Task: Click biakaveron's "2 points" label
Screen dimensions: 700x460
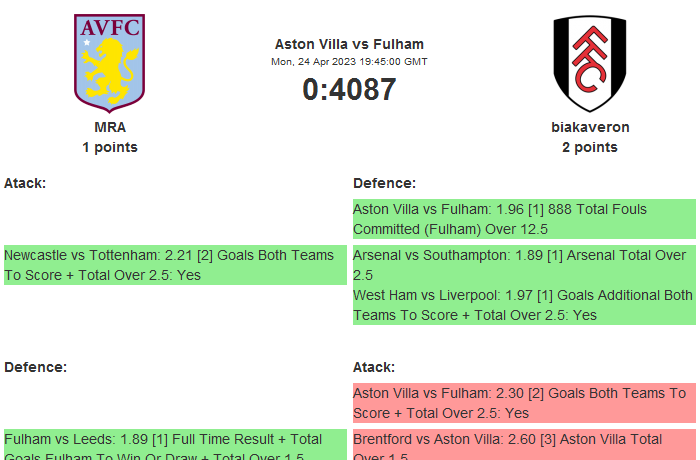Action: (590, 147)
